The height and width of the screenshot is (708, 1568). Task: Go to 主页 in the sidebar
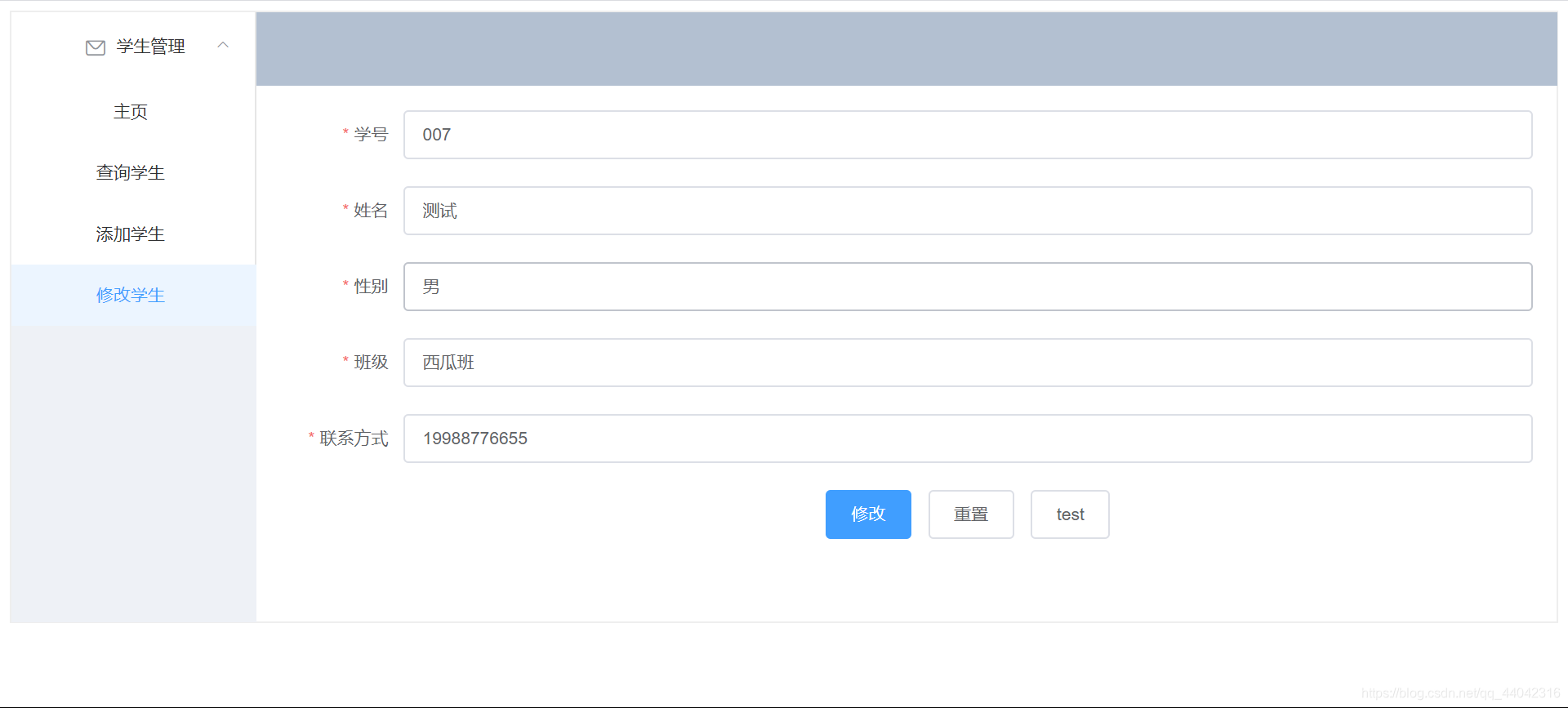pyautogui.click(x=131, y=112)
